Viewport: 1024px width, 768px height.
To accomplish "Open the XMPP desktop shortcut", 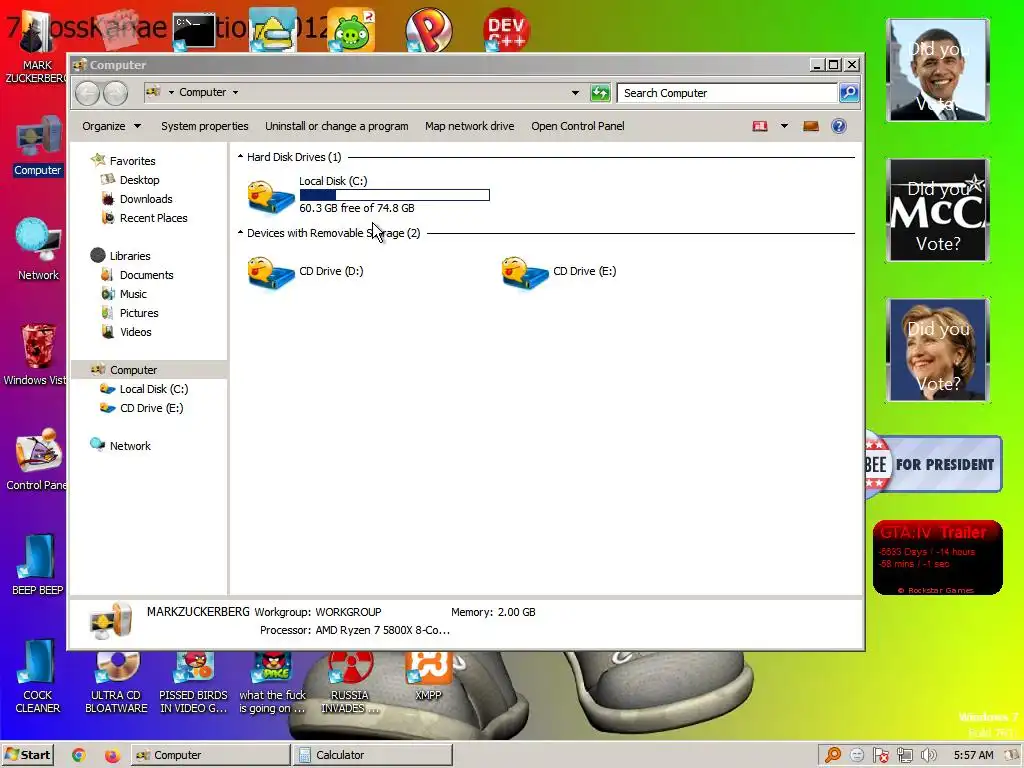I will tap(428, 676).
